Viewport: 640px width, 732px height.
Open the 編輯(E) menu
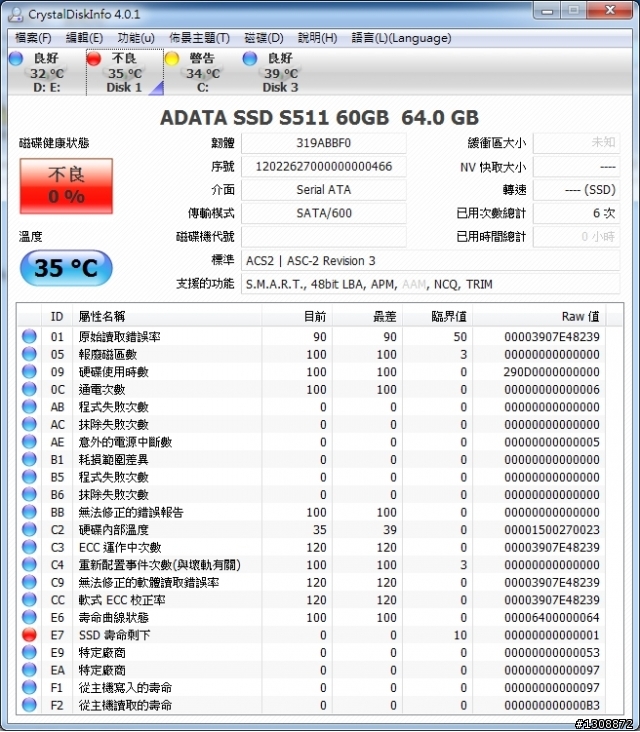pos(84,38)
